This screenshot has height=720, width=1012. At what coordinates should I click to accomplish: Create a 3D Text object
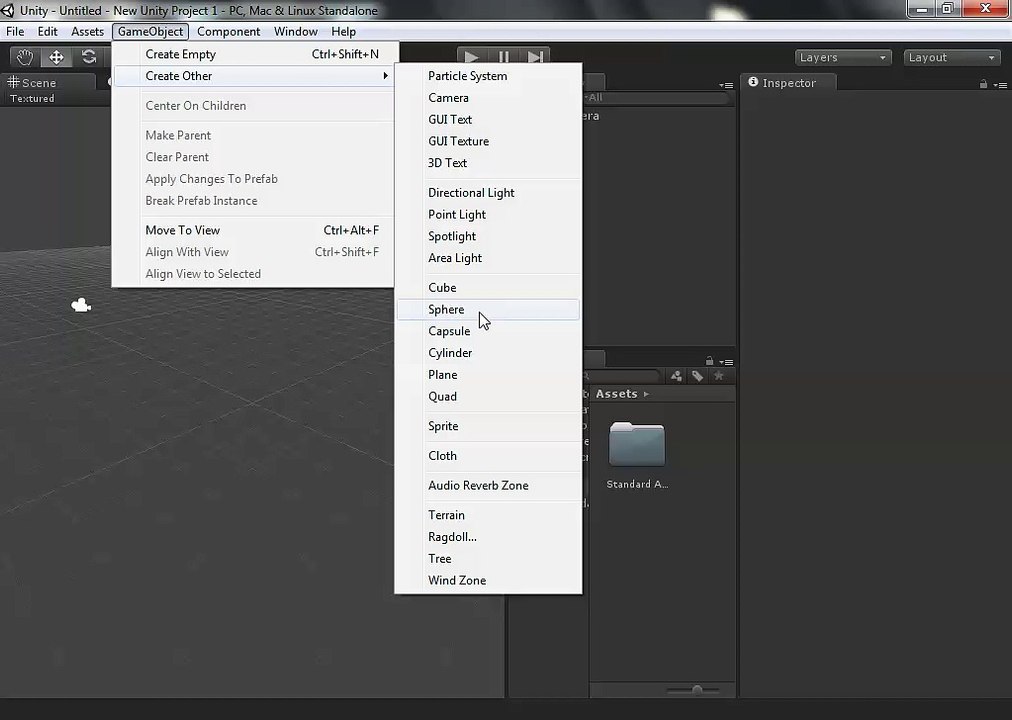[488, 163]
